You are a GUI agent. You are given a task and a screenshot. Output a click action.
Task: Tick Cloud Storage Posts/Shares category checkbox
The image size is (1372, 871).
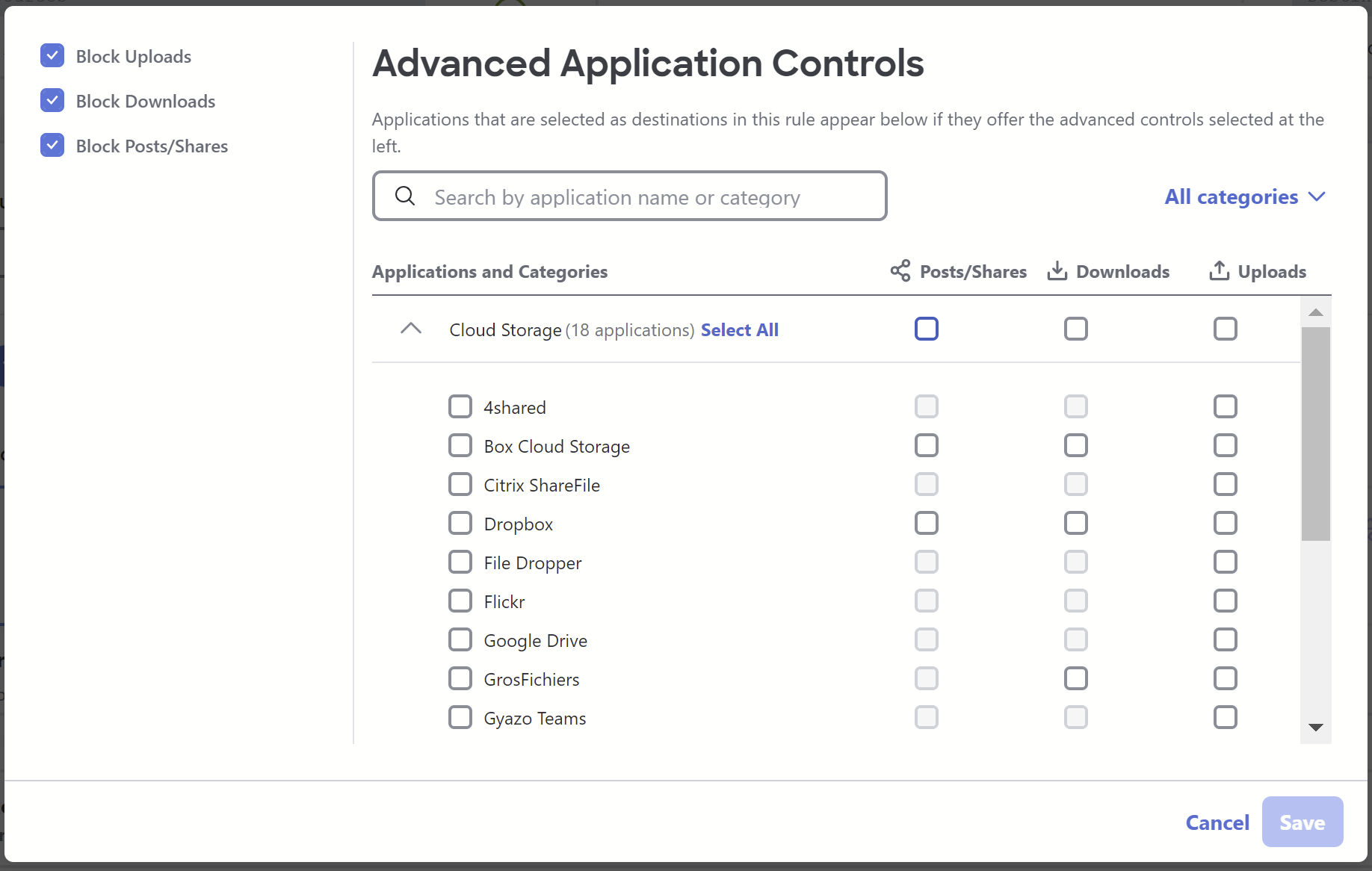coord(927,329)
